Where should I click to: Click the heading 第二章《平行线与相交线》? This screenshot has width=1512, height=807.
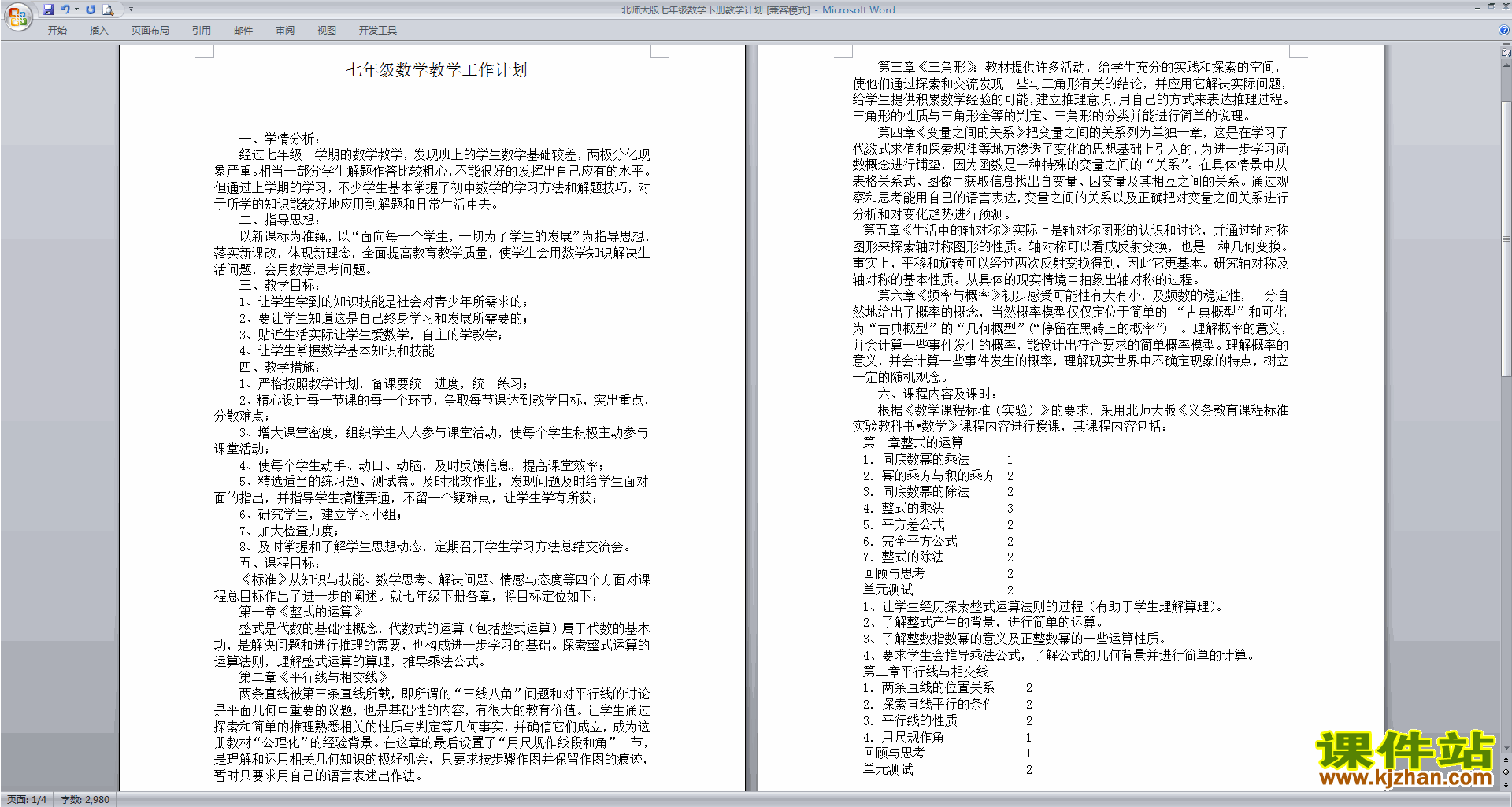point(314,677)
